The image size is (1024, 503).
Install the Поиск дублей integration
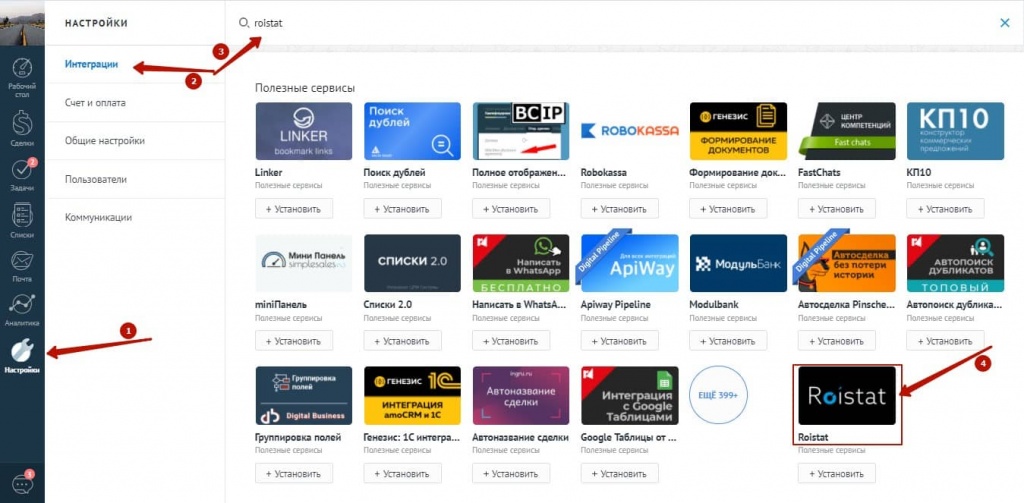[x=402, y=209]
